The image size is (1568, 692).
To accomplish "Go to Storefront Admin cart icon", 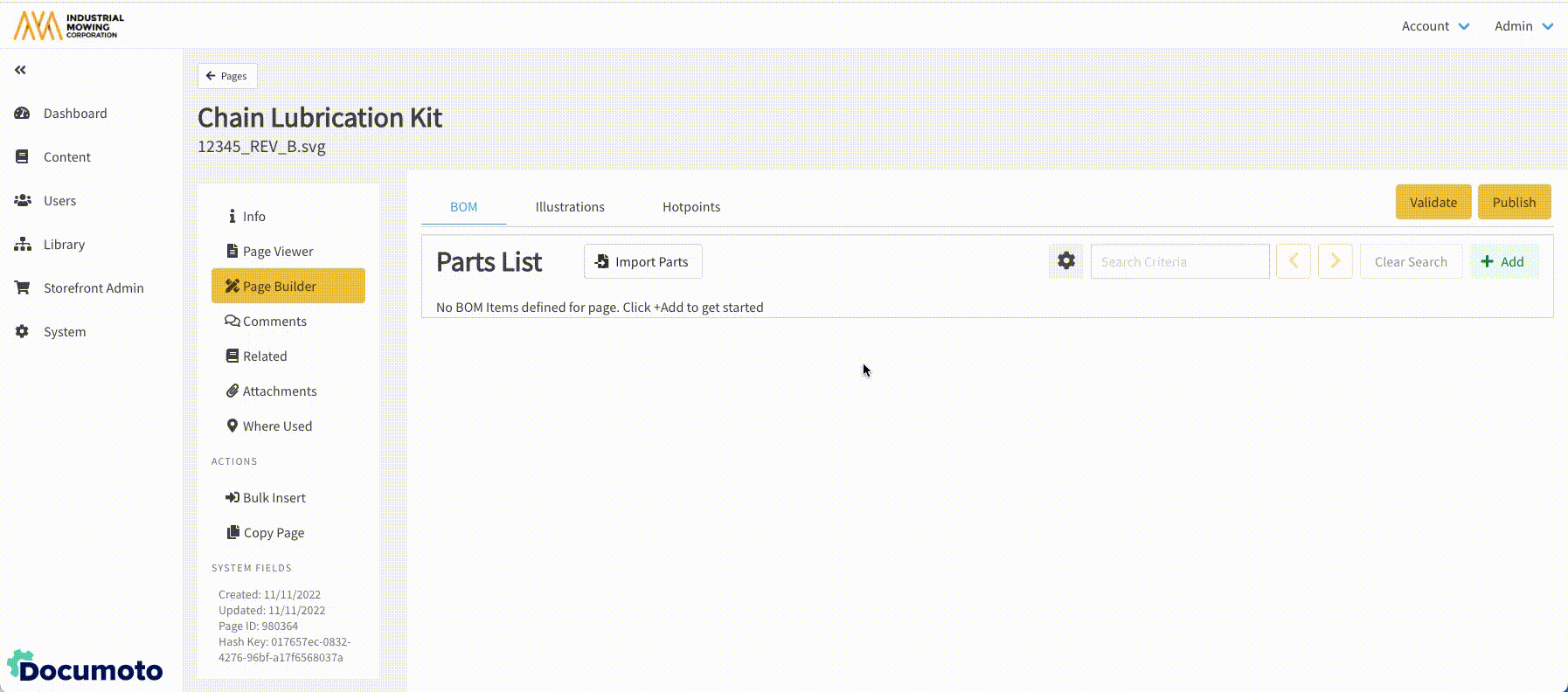I will [23, 288].
